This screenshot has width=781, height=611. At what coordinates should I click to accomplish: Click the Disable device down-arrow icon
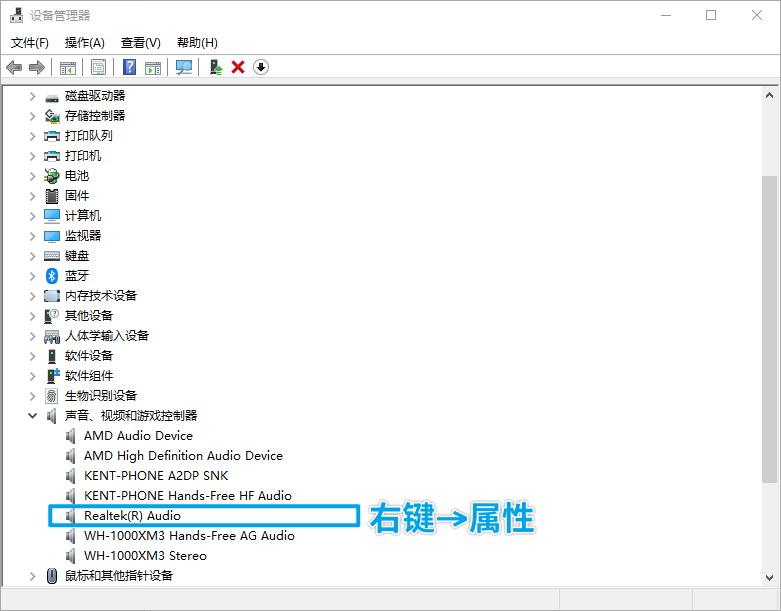[261, 67]
